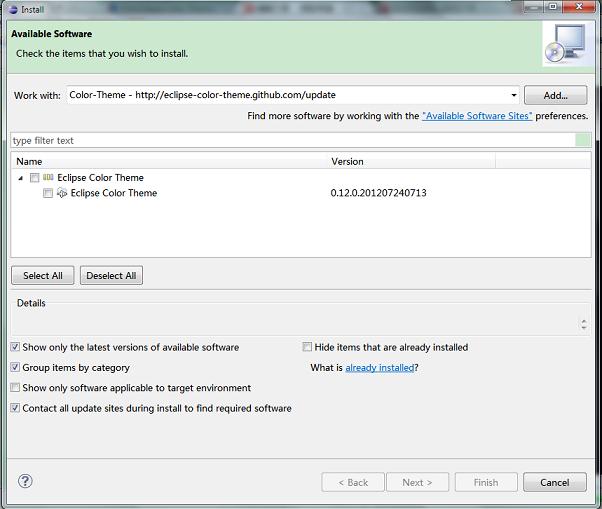The image size is (602, 509).
Task: Click the Name column header
Action: [x=169, y=161]
